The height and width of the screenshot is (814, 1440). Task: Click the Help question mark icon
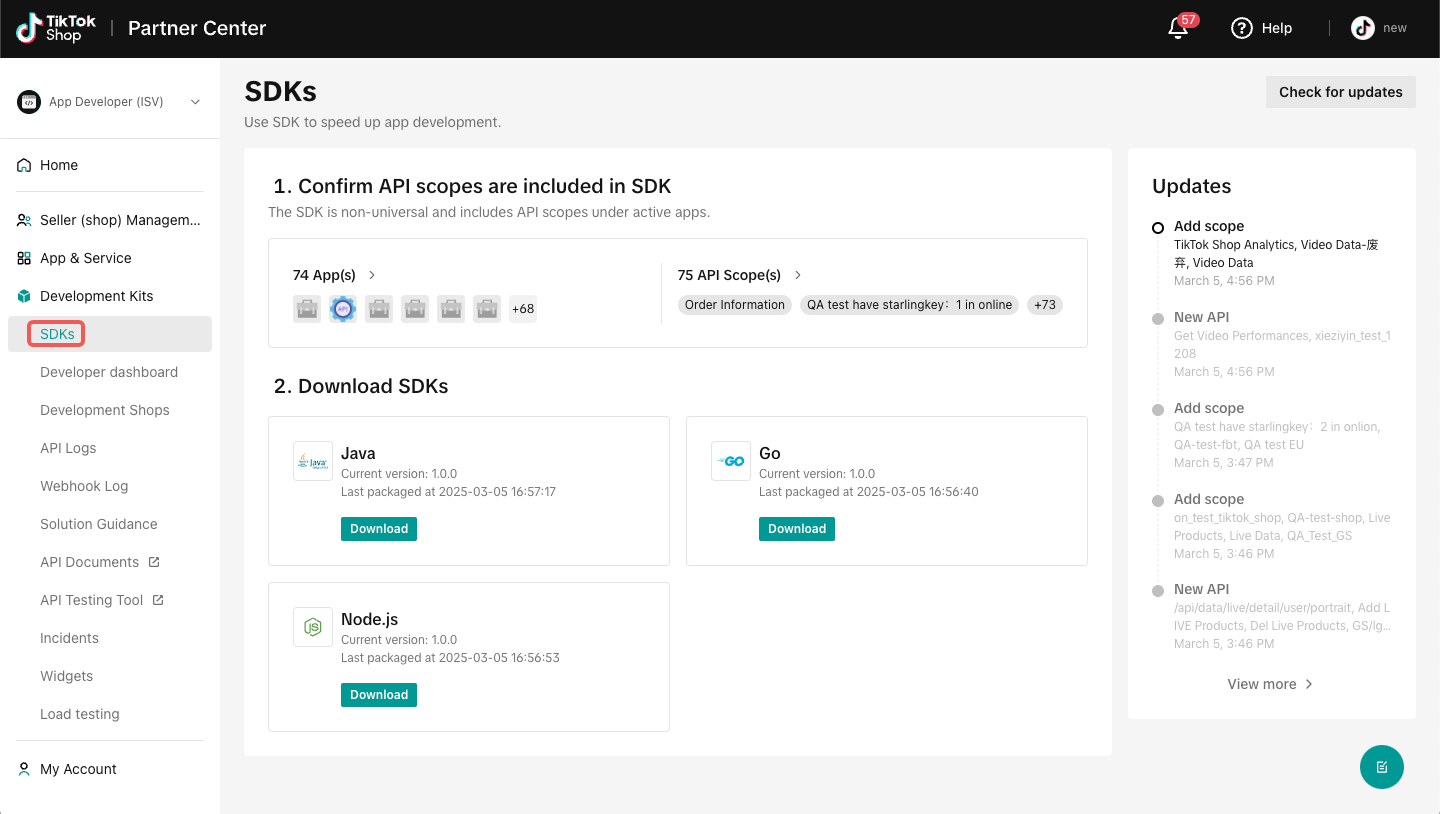[x=1242, y=28]
